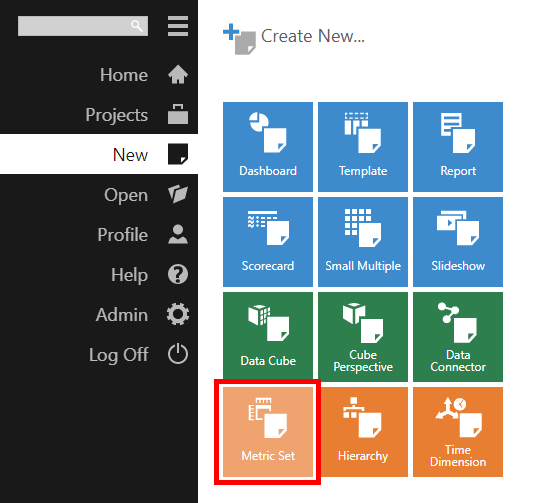Viewport: 554px width, 503px height.
Task: Toggle the hamburger menu icon
Action: tap(178, 26)
